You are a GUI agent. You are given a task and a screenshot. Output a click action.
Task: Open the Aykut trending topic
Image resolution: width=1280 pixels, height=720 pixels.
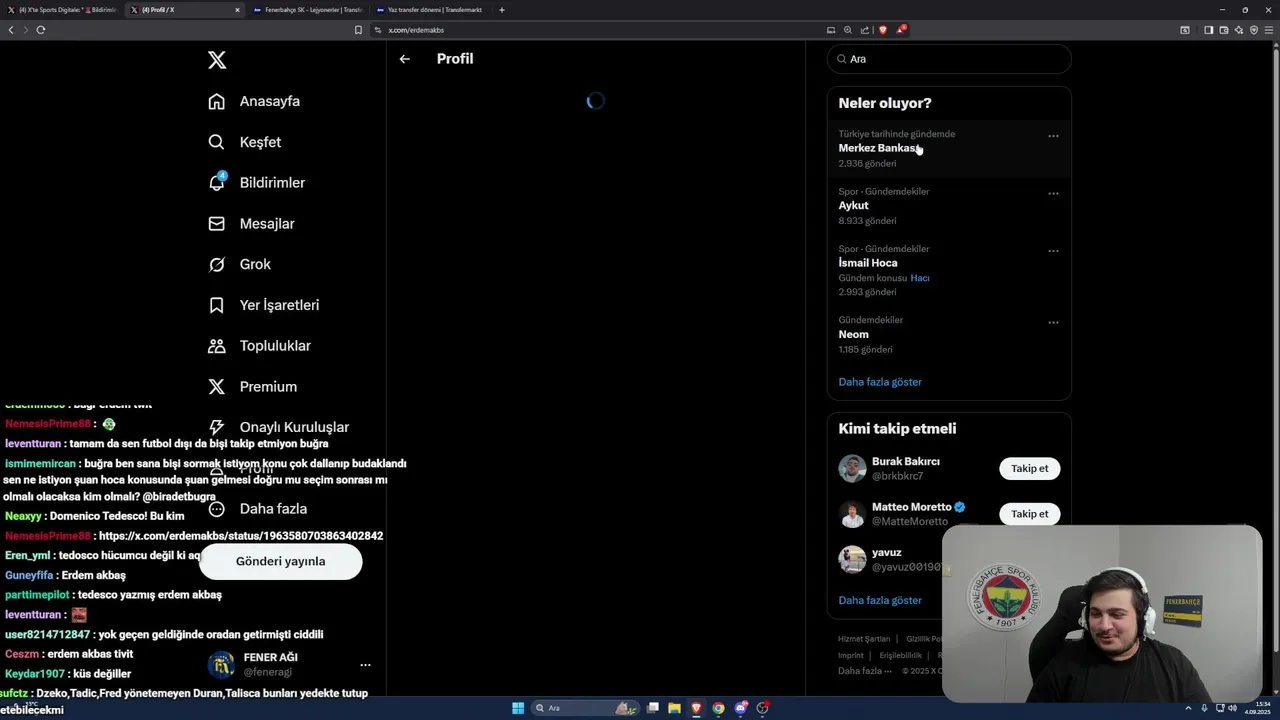949,206
